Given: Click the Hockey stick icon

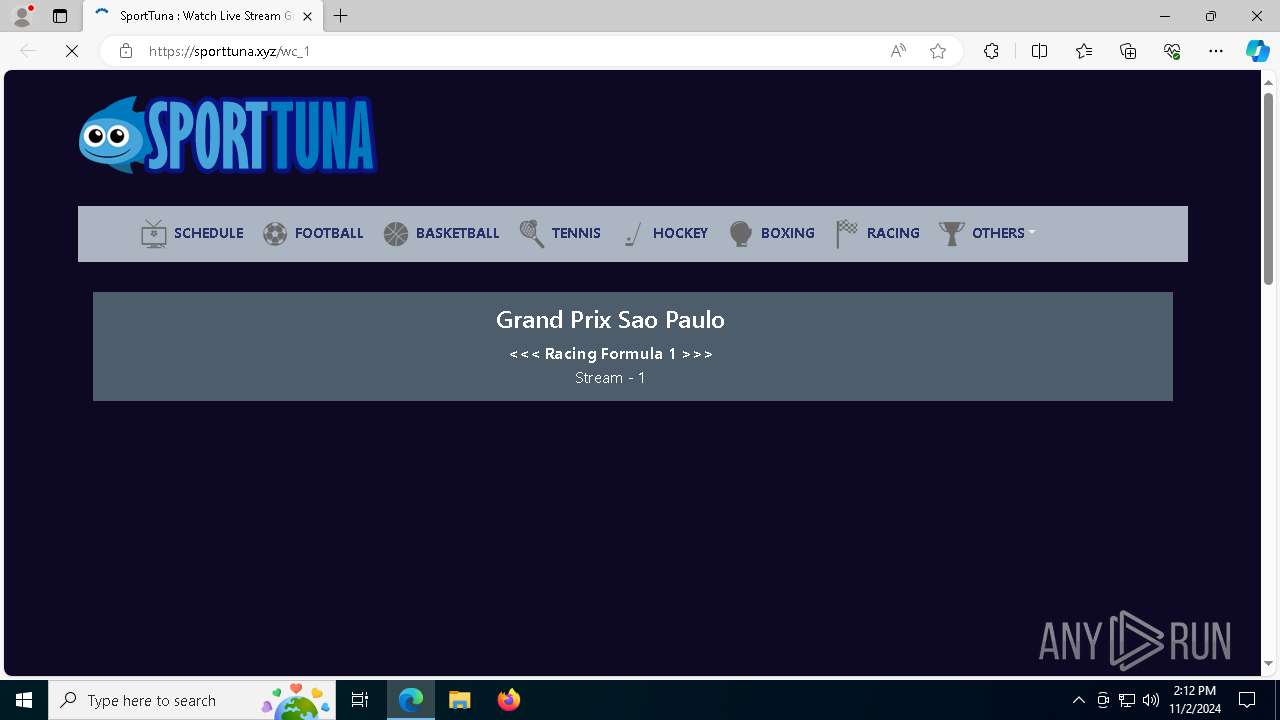Looking at the screenshot, I should pyautogui.click(x=632, y=234).
